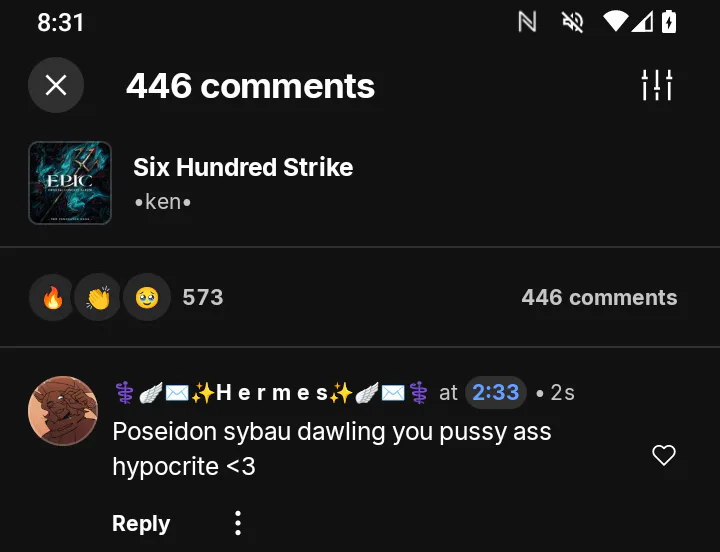720x552 pixels.
Task: Open the Hermes username profile
Action: click(271, 393)
